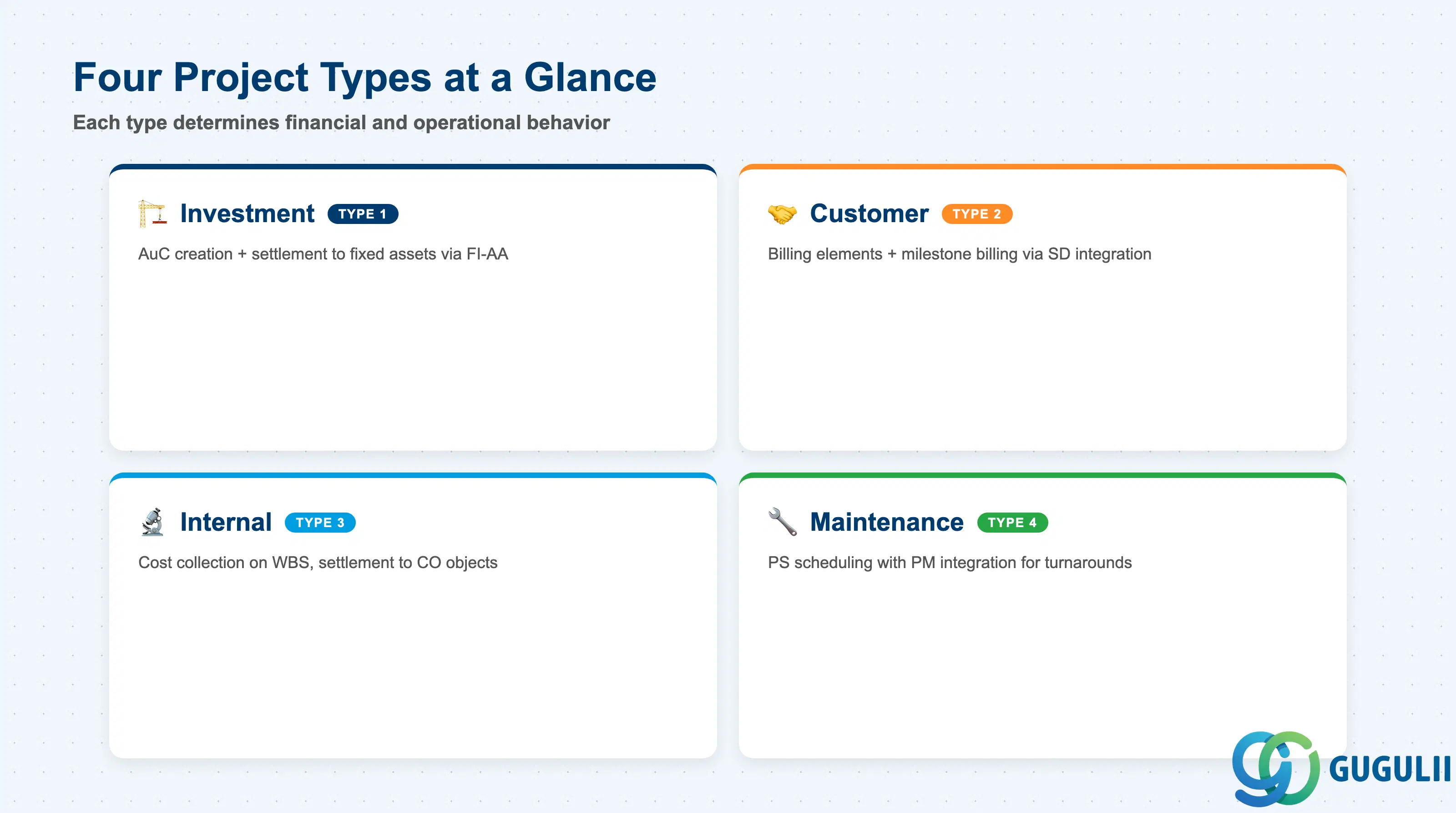Click the 'AuC creation + settlement' description text
Viewport: 1456px width, 813px height.
(324, 254)
